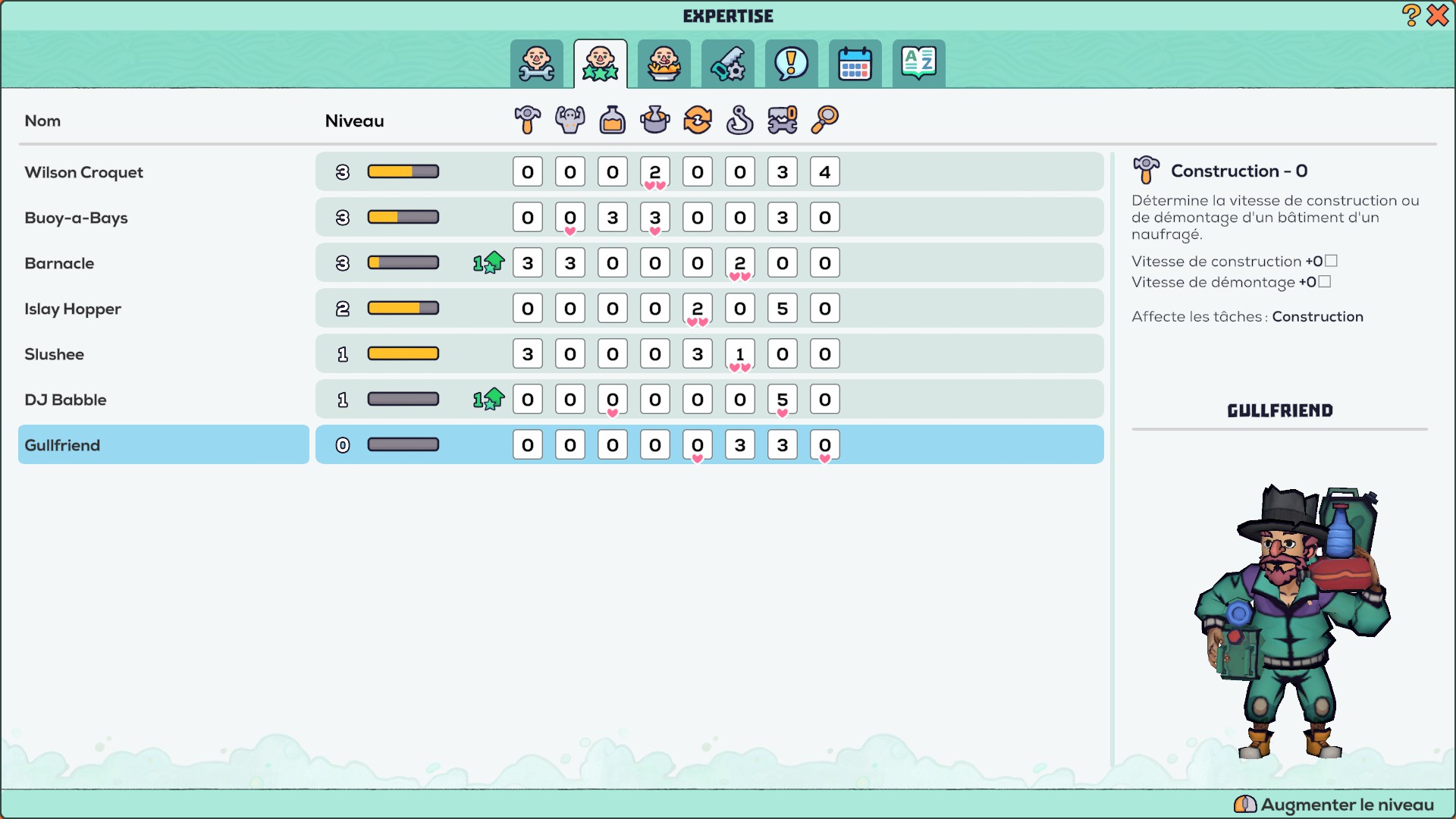Click Slushee's full yellow experience bar
This screenshot has width=1456, height=819.
click(403, 354)
